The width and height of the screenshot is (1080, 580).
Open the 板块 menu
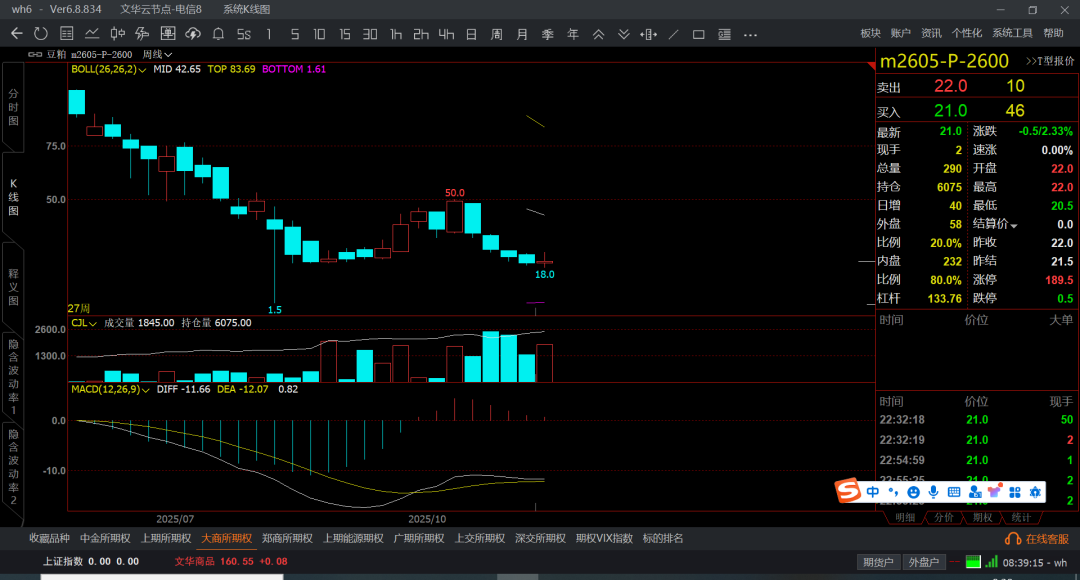click(x=871, y=33)
